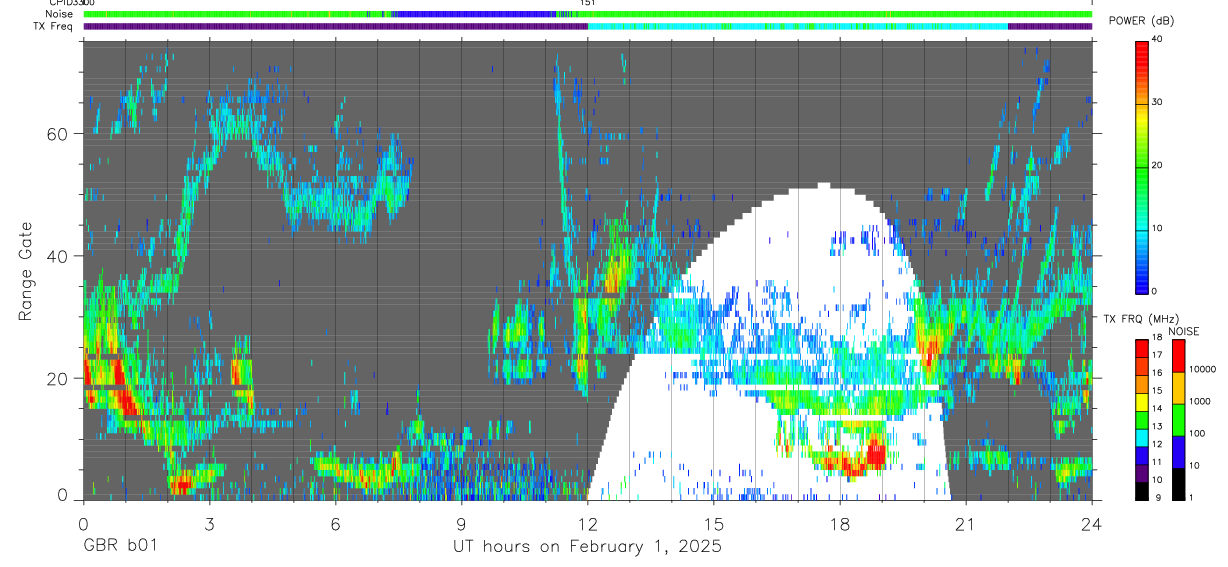Click the x-axis title 'UT hours on February 1, 2025'
The height and width of the screenshot is (567, 1228).
point(587,547)
